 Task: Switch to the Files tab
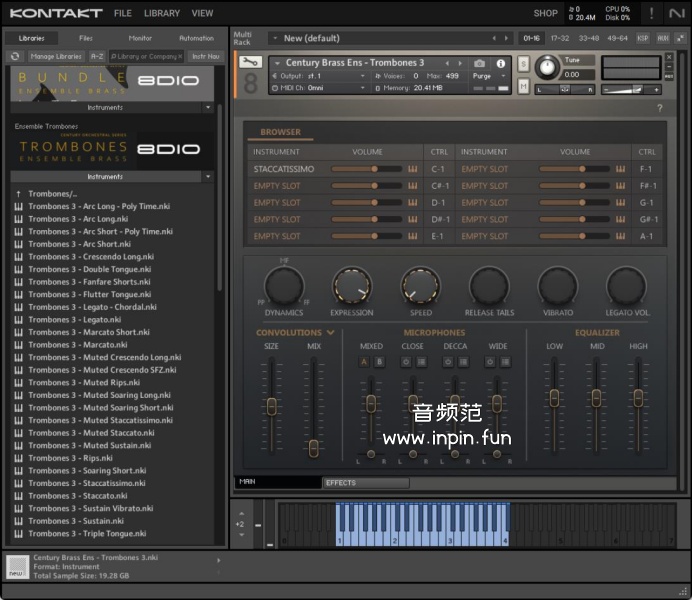(x=86, y=38)
